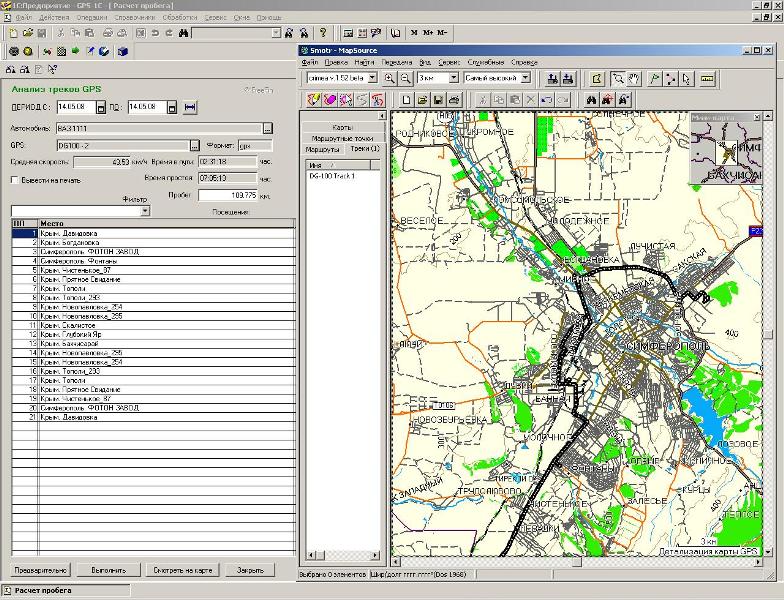Click the Автомобиль field 'ВАЗ 1111'

pos(160,128)
